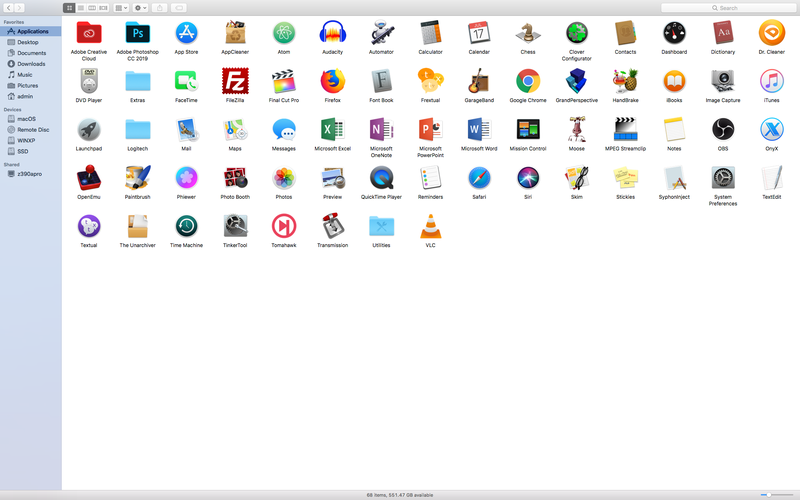
Task: Open the group-by arrange dropdown
Action: coord(121,8)
